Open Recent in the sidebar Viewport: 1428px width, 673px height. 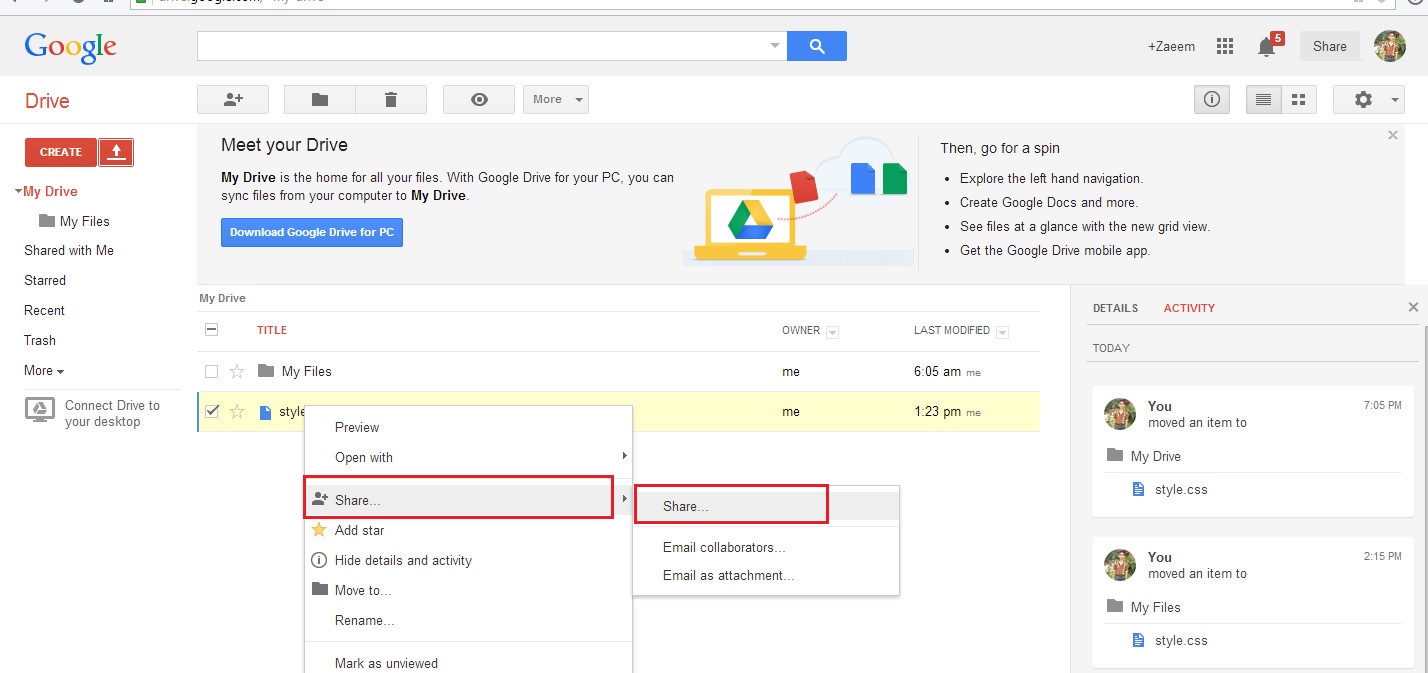[44, 310]
